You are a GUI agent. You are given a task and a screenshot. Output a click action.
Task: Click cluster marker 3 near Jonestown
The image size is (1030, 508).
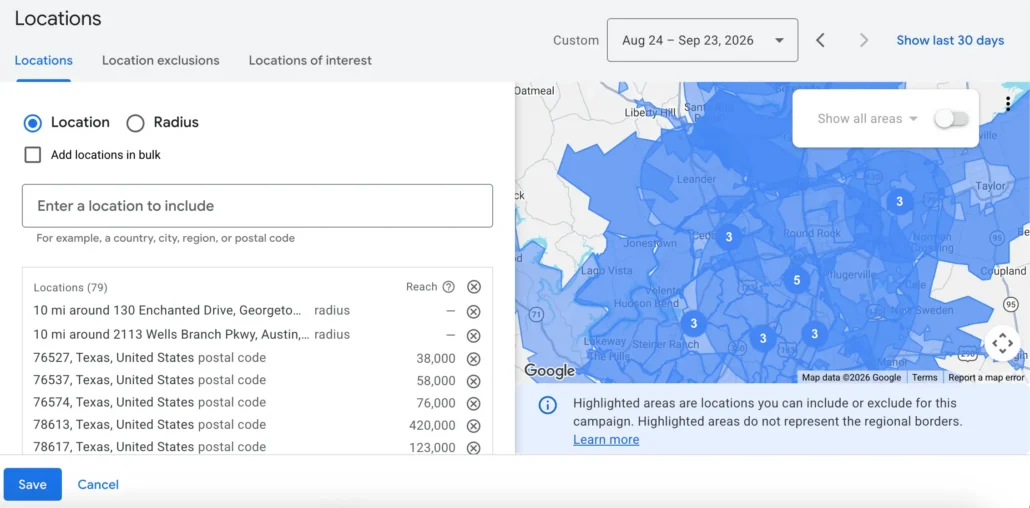[728, 236]
